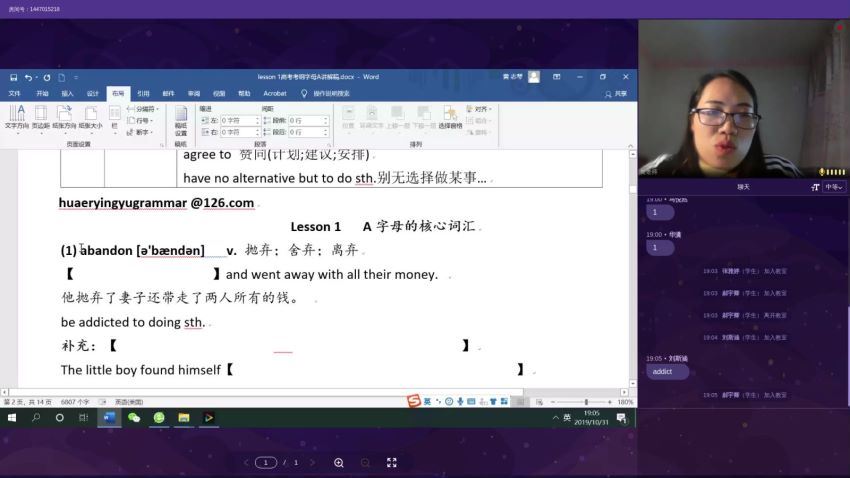Open the Selection Pane (选择窗格)
Image resolution: width=850 pixels, height=478 pixels.
[450, 118]
